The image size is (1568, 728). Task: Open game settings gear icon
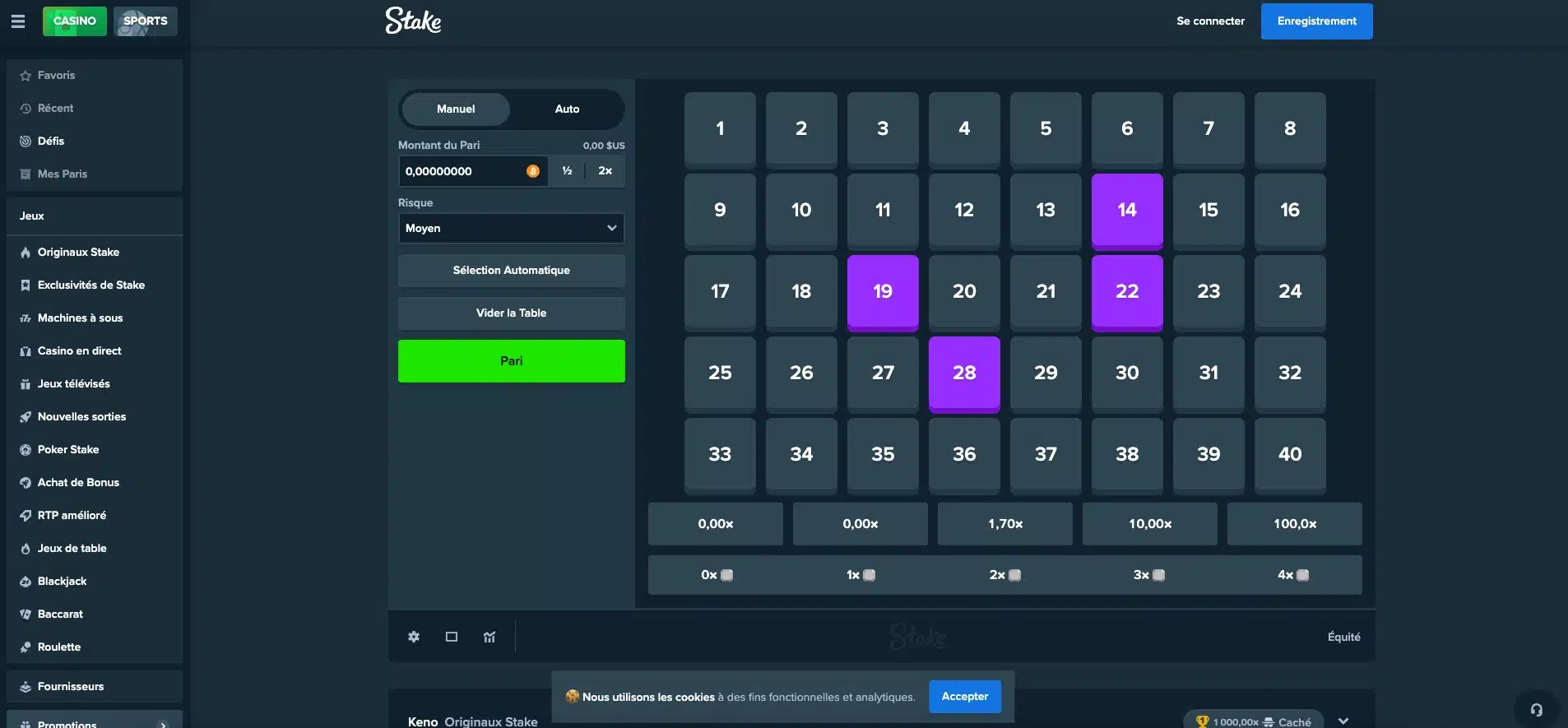click(x=414, y=637)
